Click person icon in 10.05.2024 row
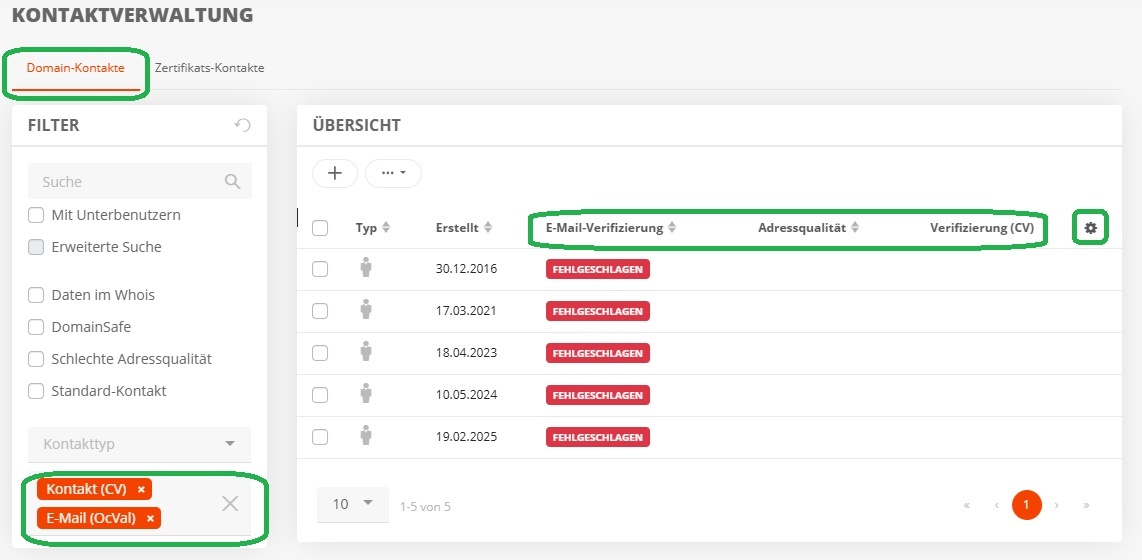The height and width of the screenshot is (560, 1142). 366,395
